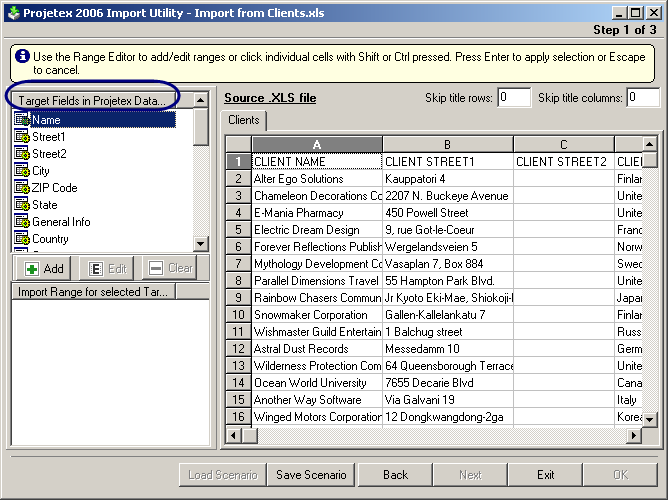Click the field icon next to City
668x500 pixels.
pos(22,171)
